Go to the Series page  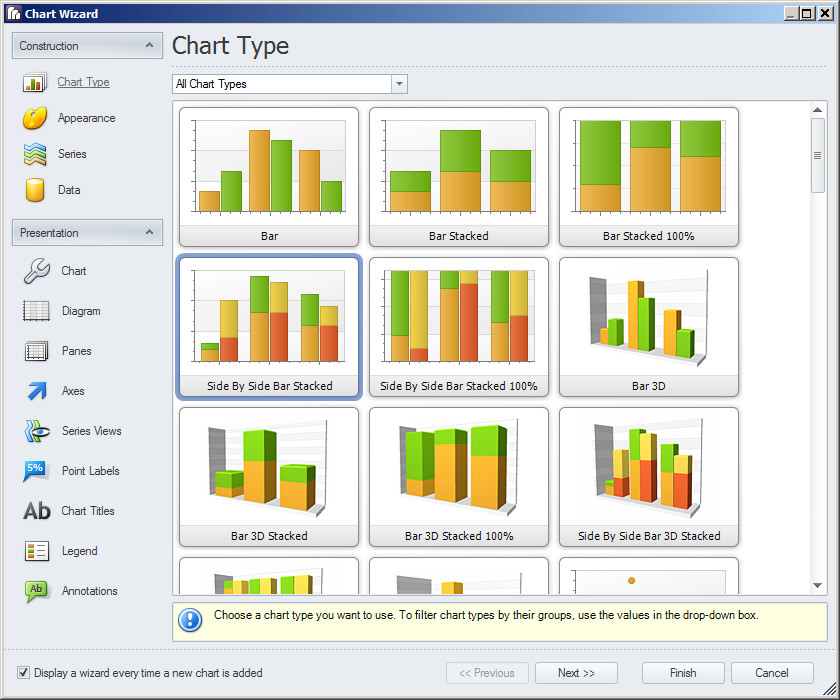pos(72,154)
